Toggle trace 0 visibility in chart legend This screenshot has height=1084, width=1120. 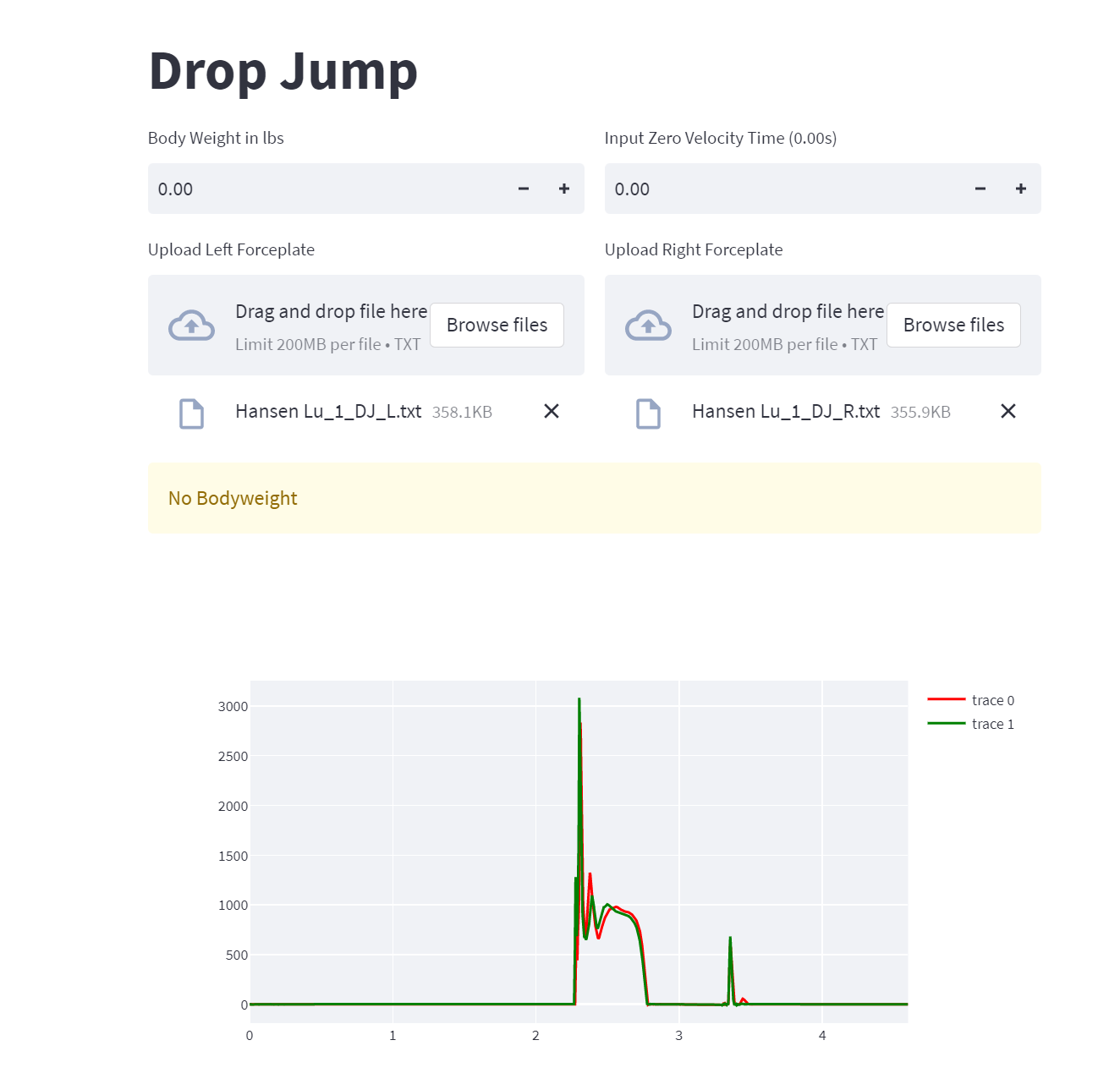[992, 700]
